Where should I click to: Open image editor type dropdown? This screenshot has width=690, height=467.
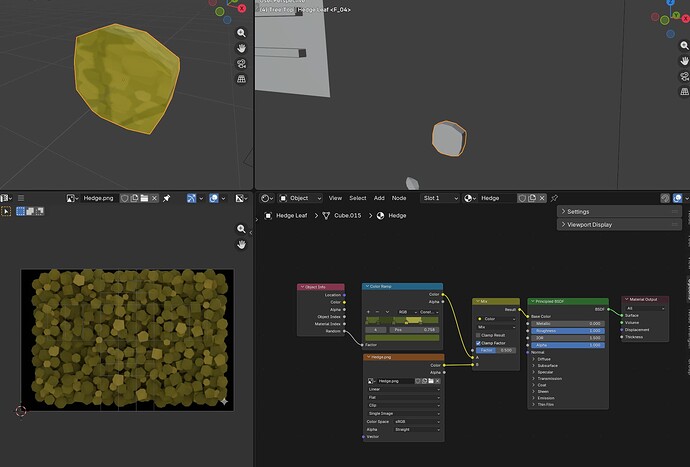(6, 199)
